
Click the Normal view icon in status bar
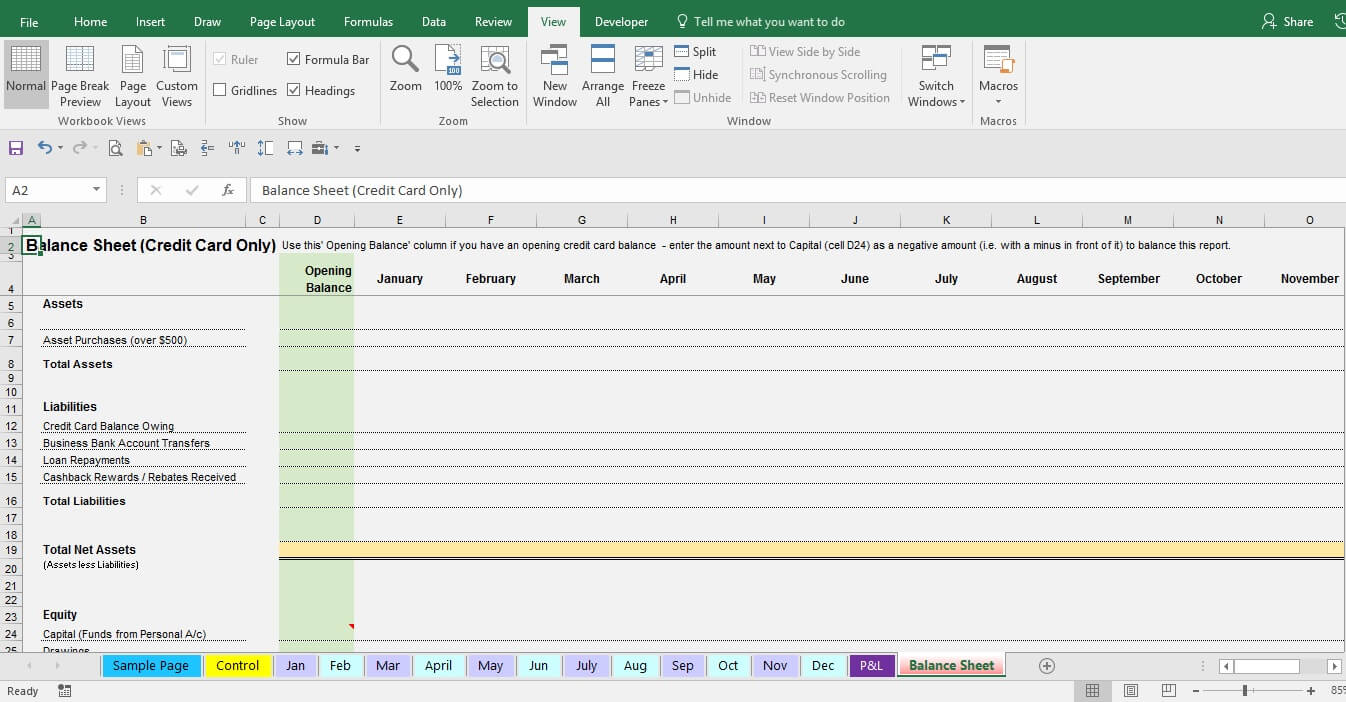pyautogui.click(x=1093, y=691)
